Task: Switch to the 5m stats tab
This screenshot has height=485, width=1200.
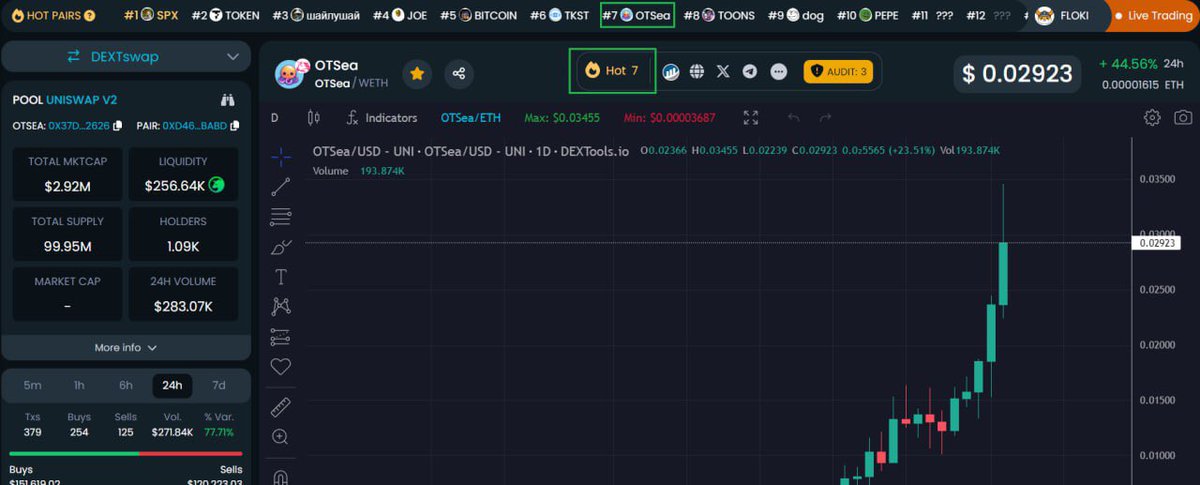Action: 33,385
